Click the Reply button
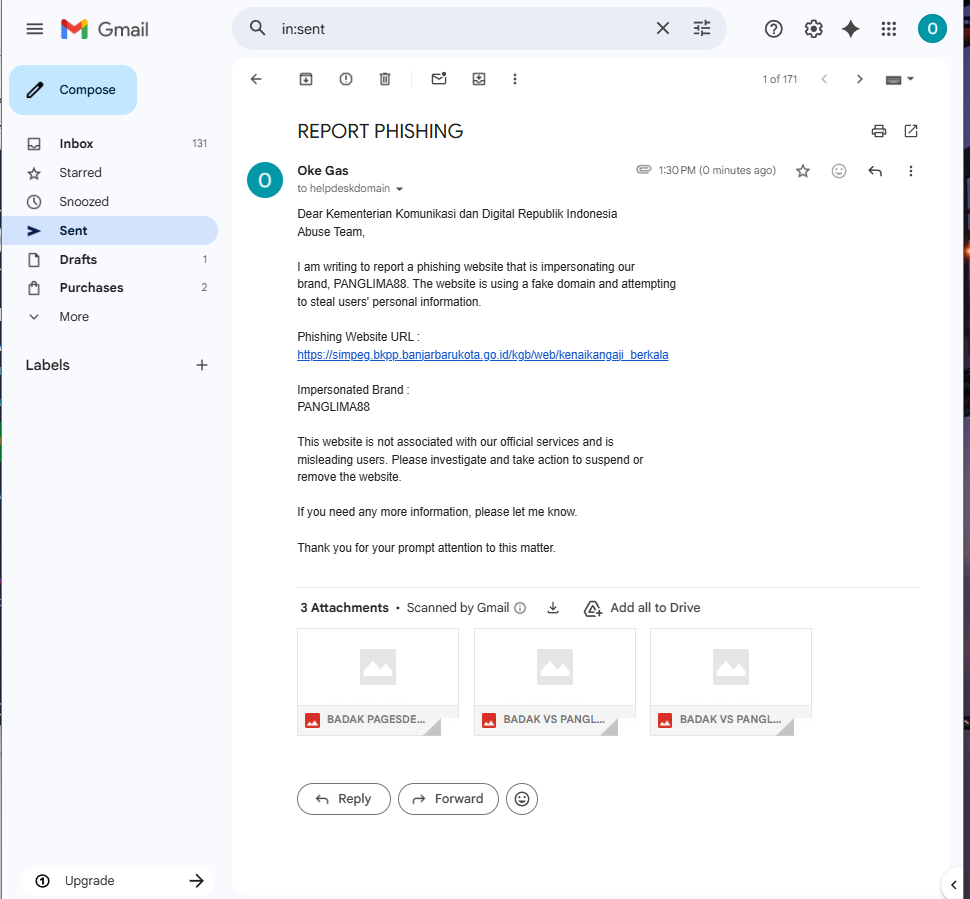This screenshot has width=970, height=899. click(x=344, y=799)
